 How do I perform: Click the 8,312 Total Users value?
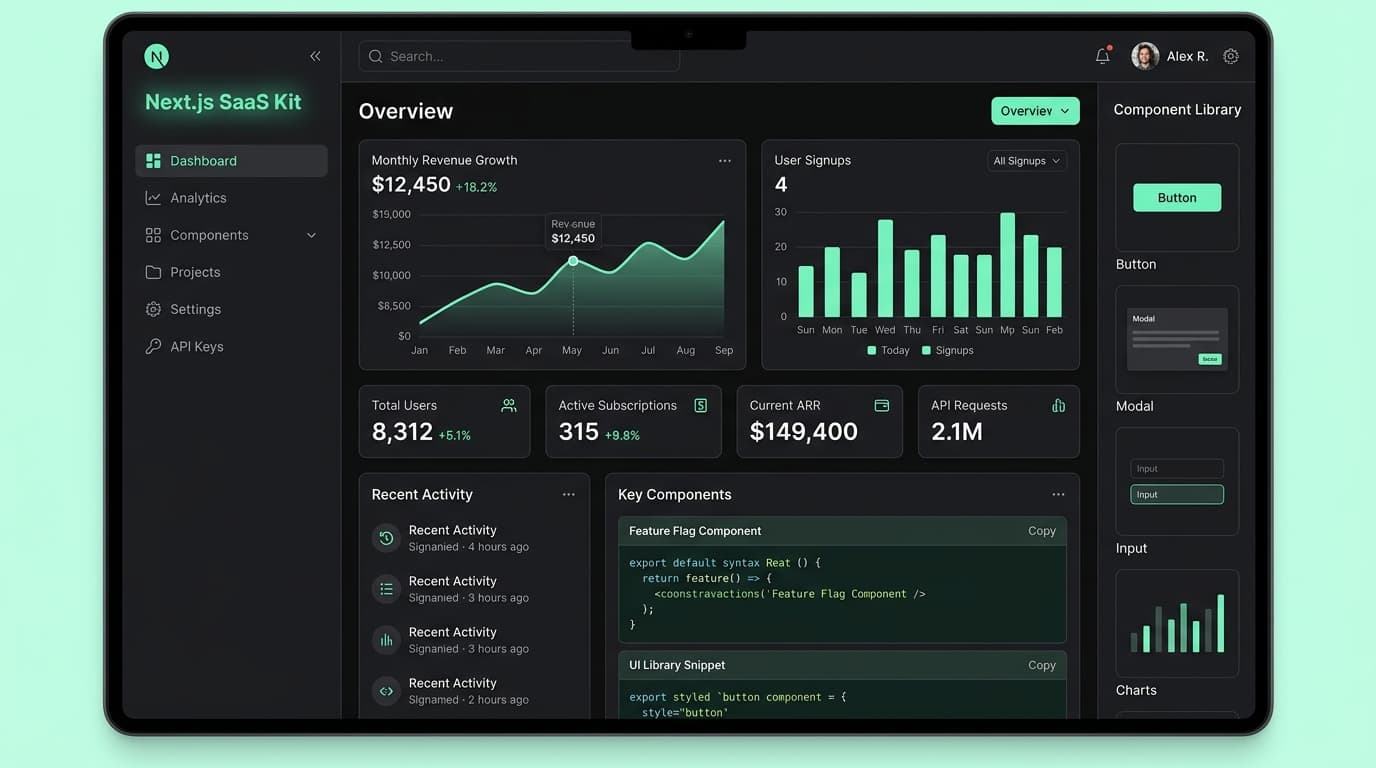(402, 432)
